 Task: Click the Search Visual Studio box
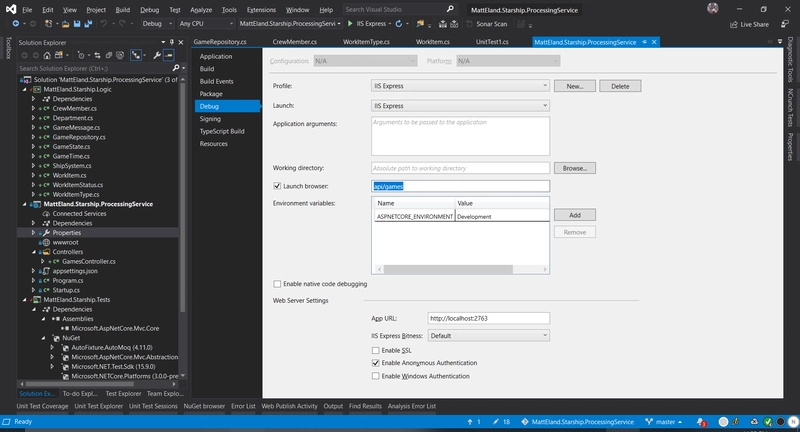coord(399,9)
